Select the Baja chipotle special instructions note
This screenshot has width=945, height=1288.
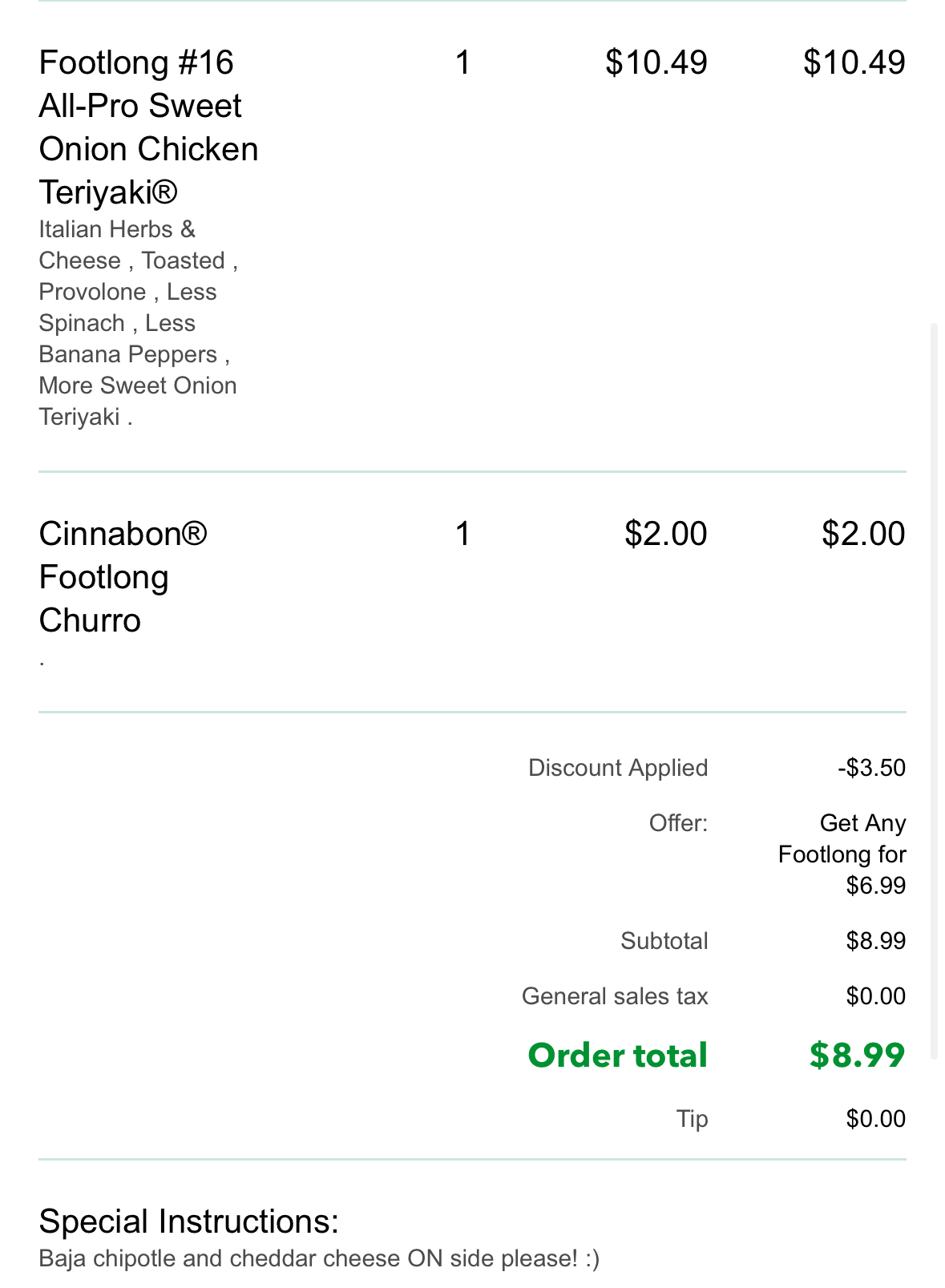[319, 1258]
